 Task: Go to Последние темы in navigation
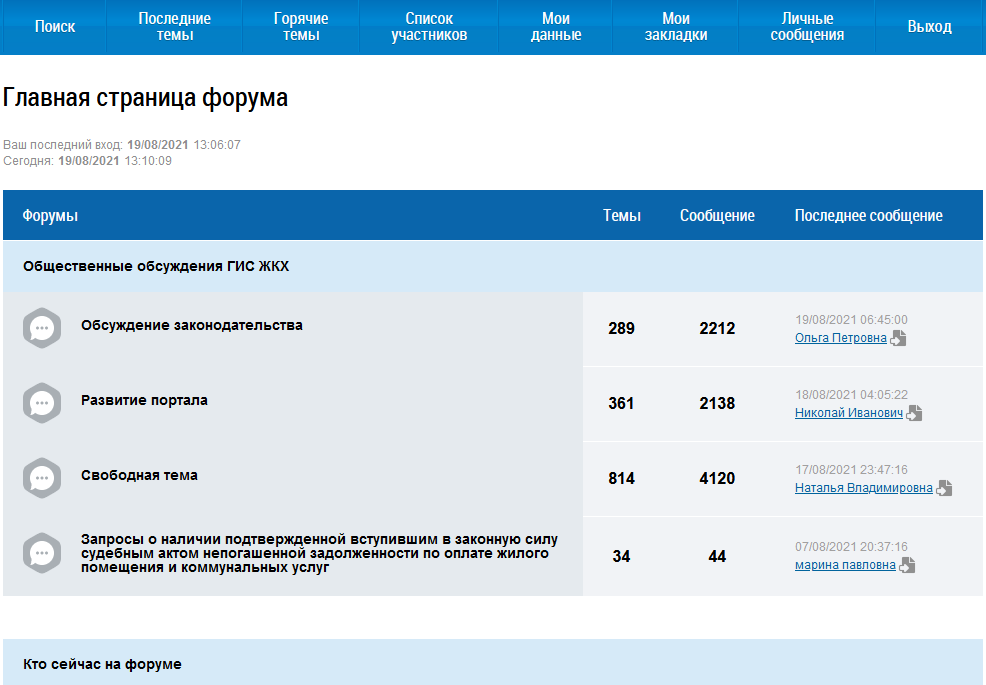point(175,27)
